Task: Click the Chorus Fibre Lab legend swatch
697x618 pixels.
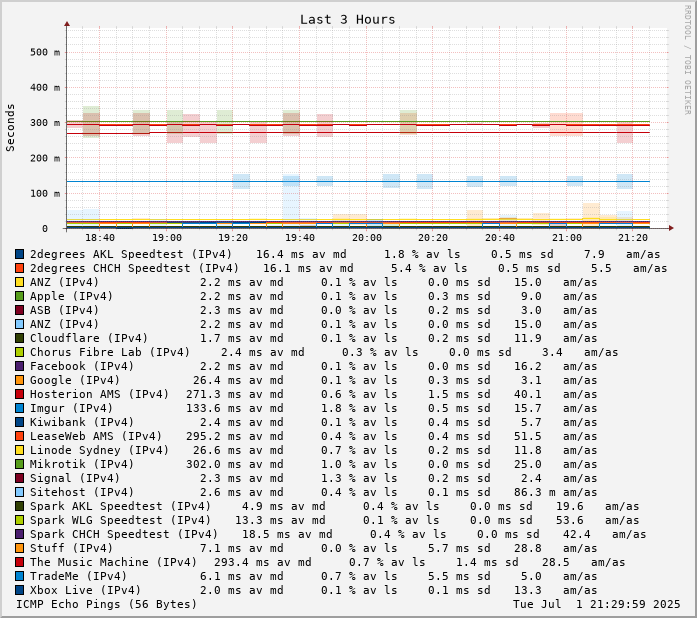Action: click(19, 352)
